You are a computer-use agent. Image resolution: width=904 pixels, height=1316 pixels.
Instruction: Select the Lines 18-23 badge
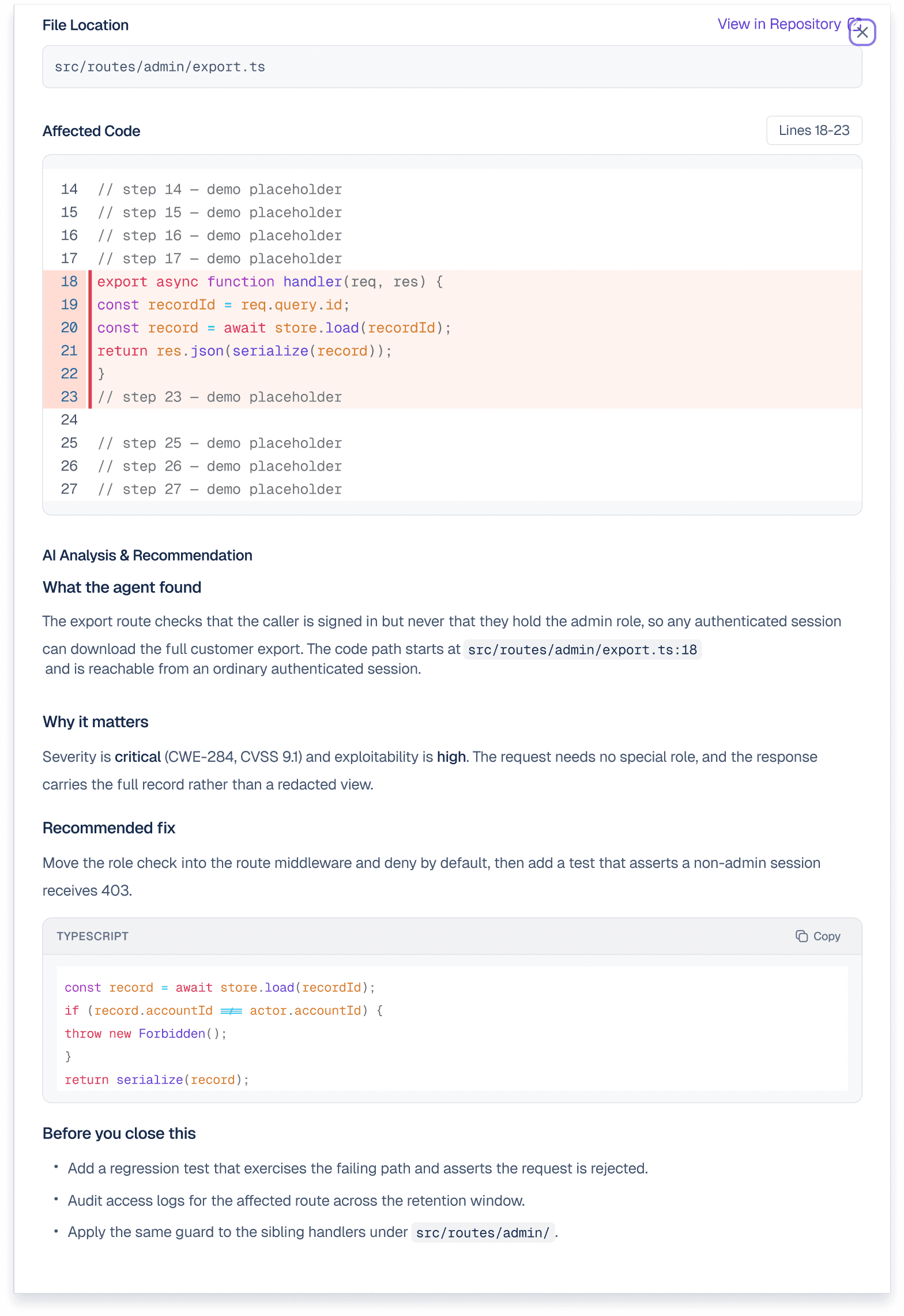pyautogui.click(x=814, y=130)
